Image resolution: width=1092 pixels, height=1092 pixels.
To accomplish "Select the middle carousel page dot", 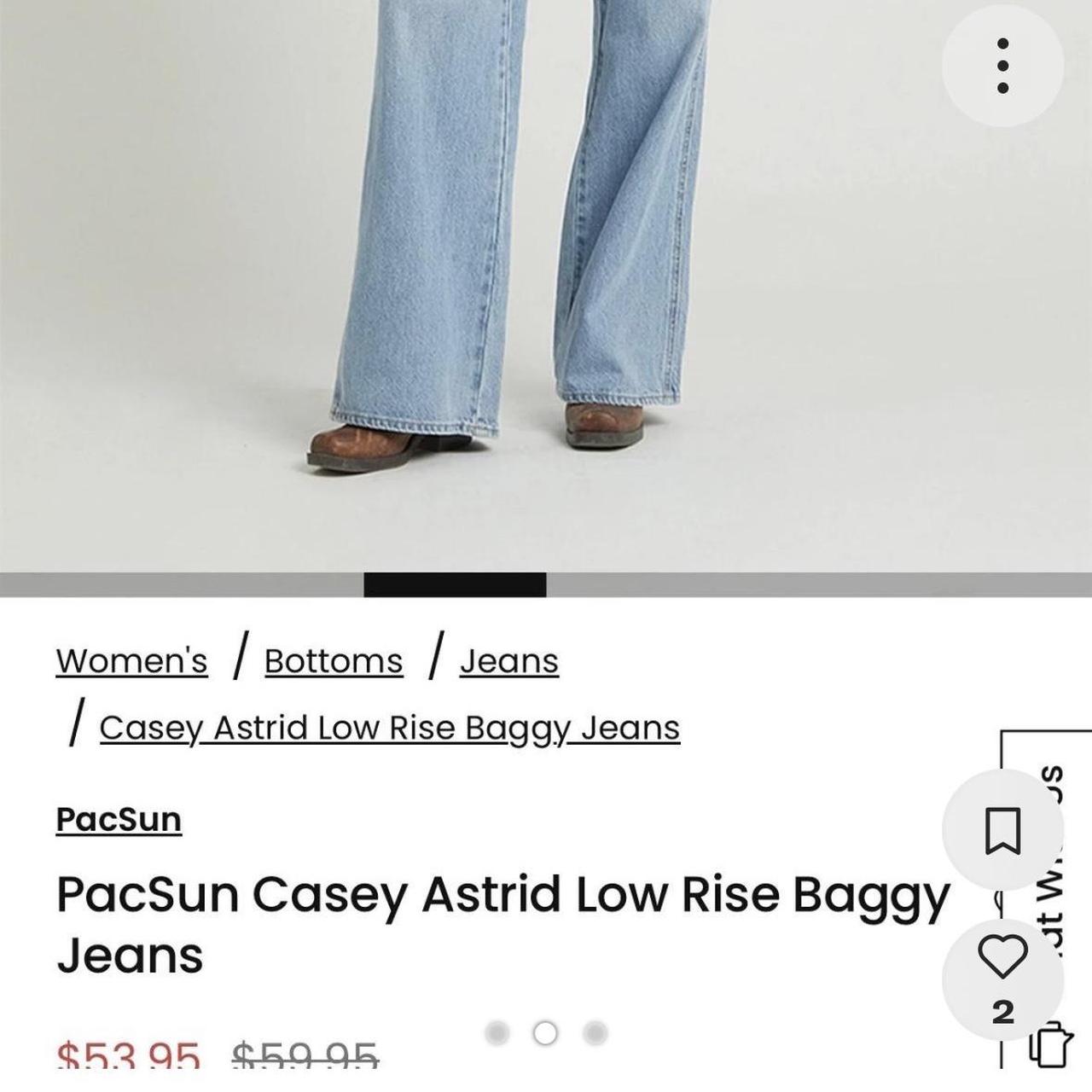I will 545,1033.
